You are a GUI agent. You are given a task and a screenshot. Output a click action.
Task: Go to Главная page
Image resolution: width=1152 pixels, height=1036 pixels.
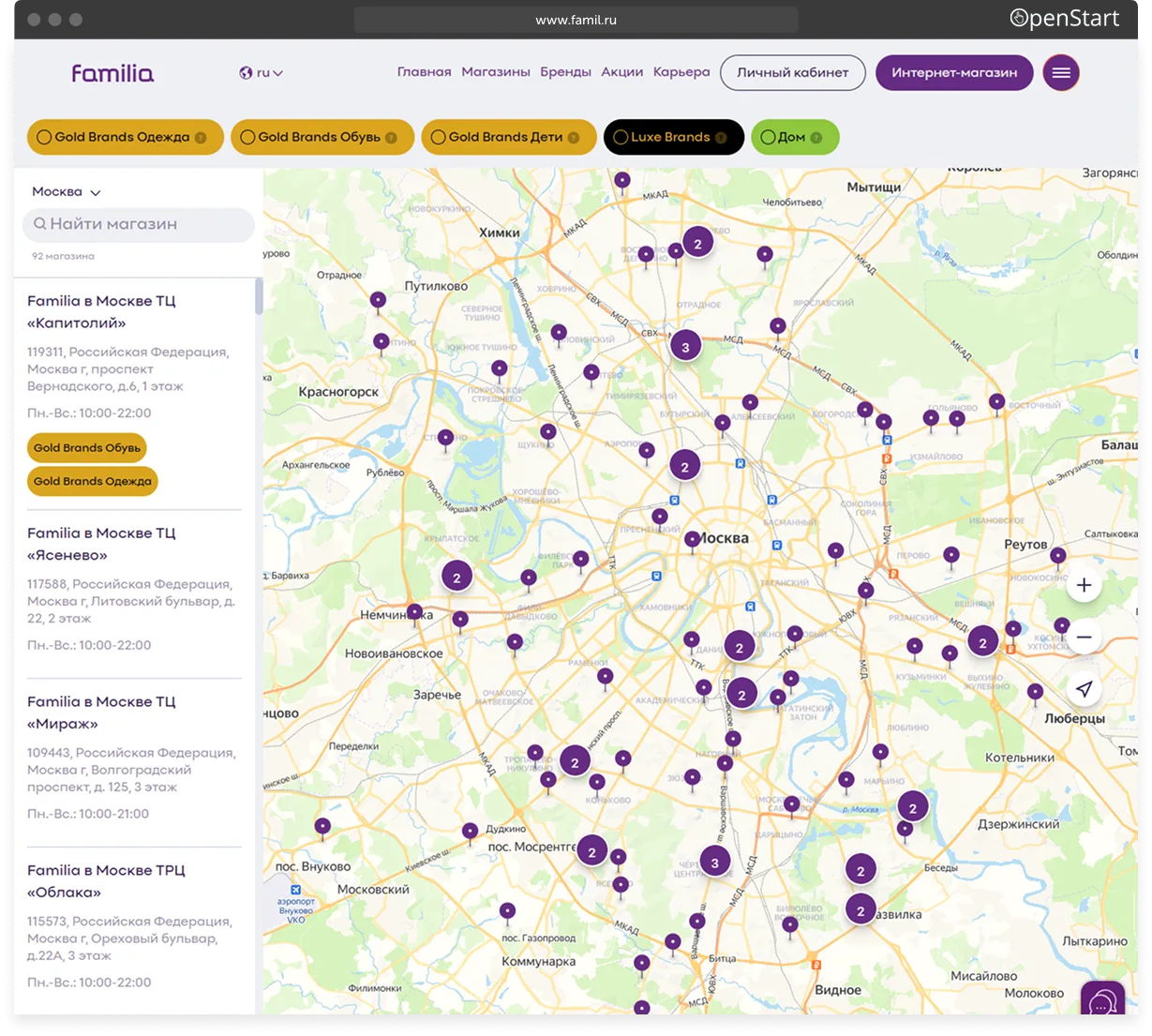[425, 72]
